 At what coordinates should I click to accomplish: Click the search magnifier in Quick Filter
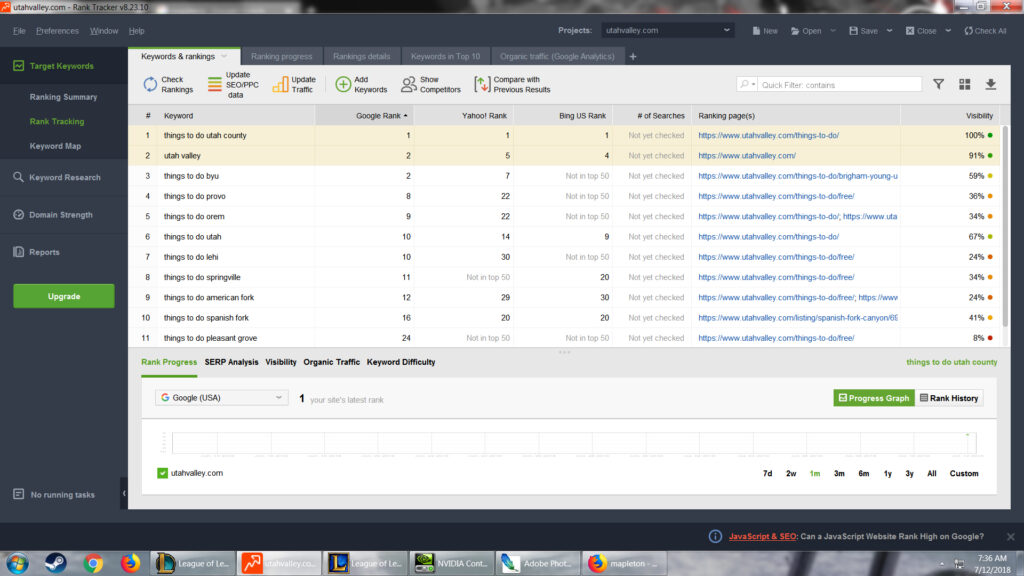click(x=746, y=84)
